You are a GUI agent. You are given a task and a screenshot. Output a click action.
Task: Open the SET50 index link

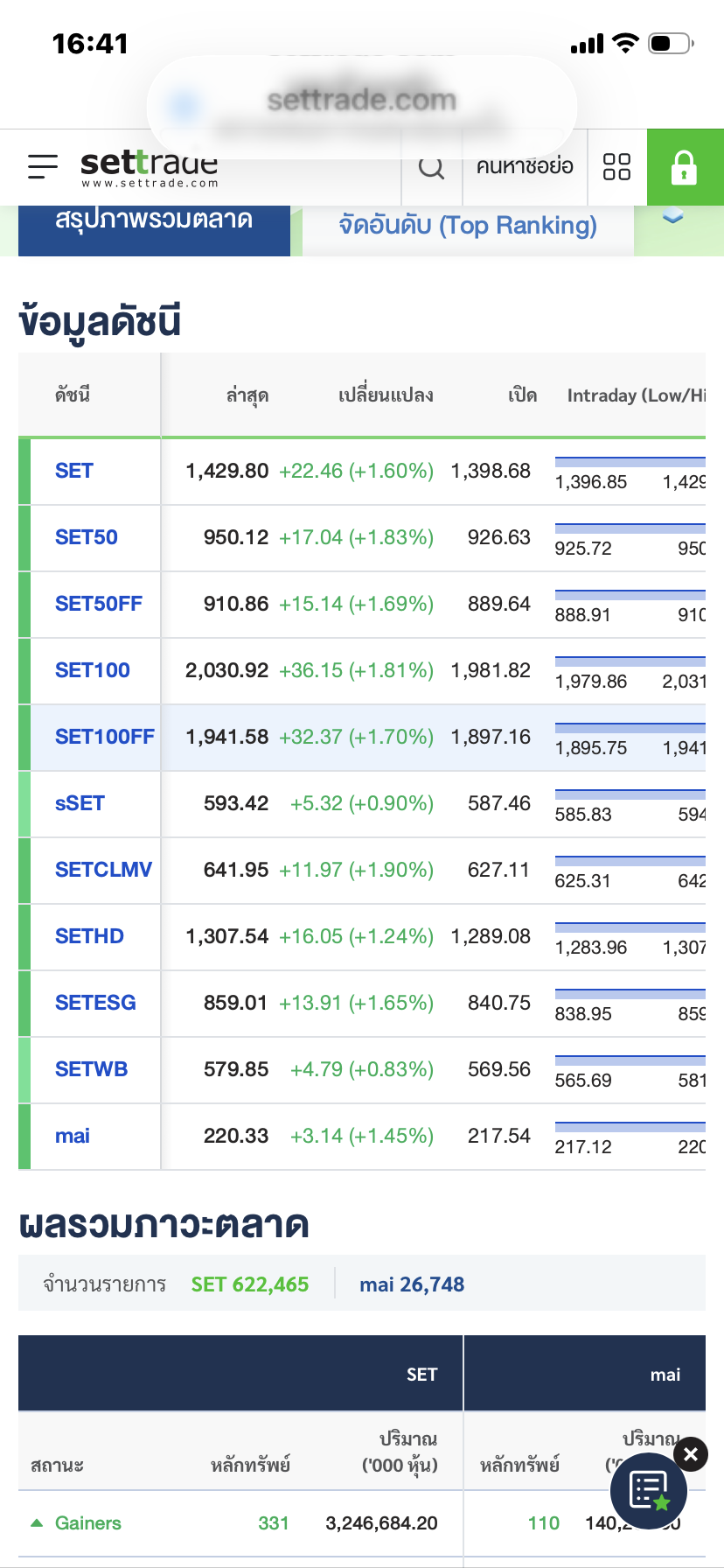pos(87,537)
